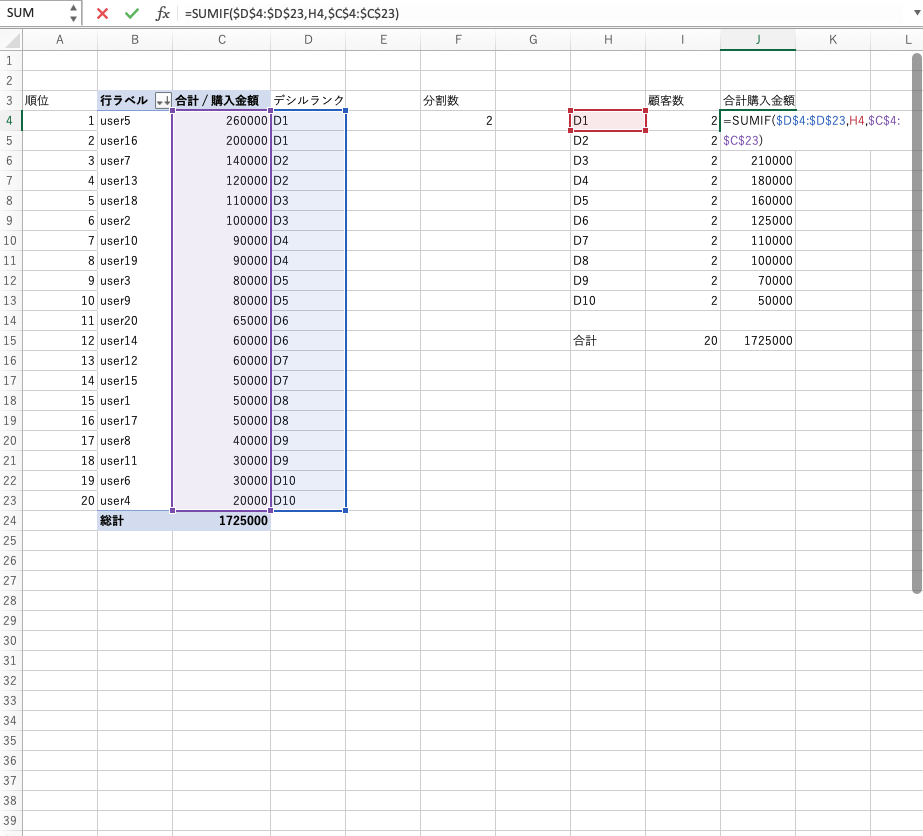Select the 分割数 value cell showing 2
This screenshot has width=923, height=836.
pyautogui.click(x=458, y=121)
